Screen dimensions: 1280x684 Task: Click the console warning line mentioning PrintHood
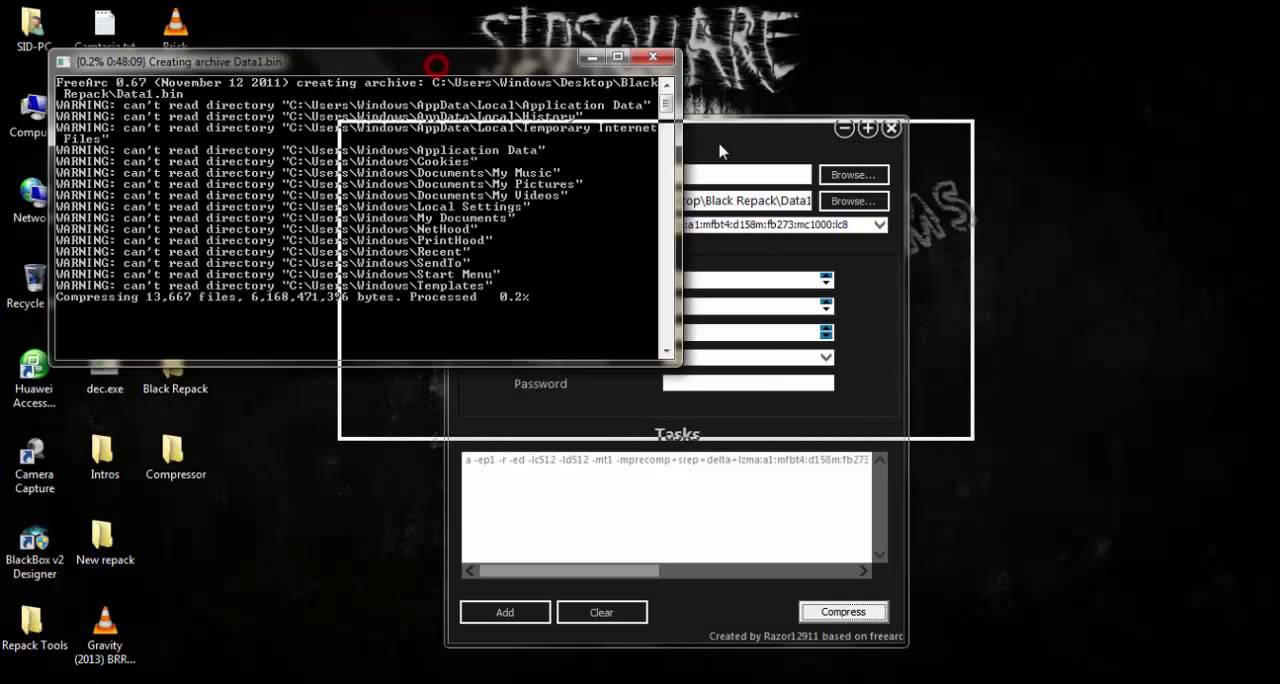click(x=274, y=241)
